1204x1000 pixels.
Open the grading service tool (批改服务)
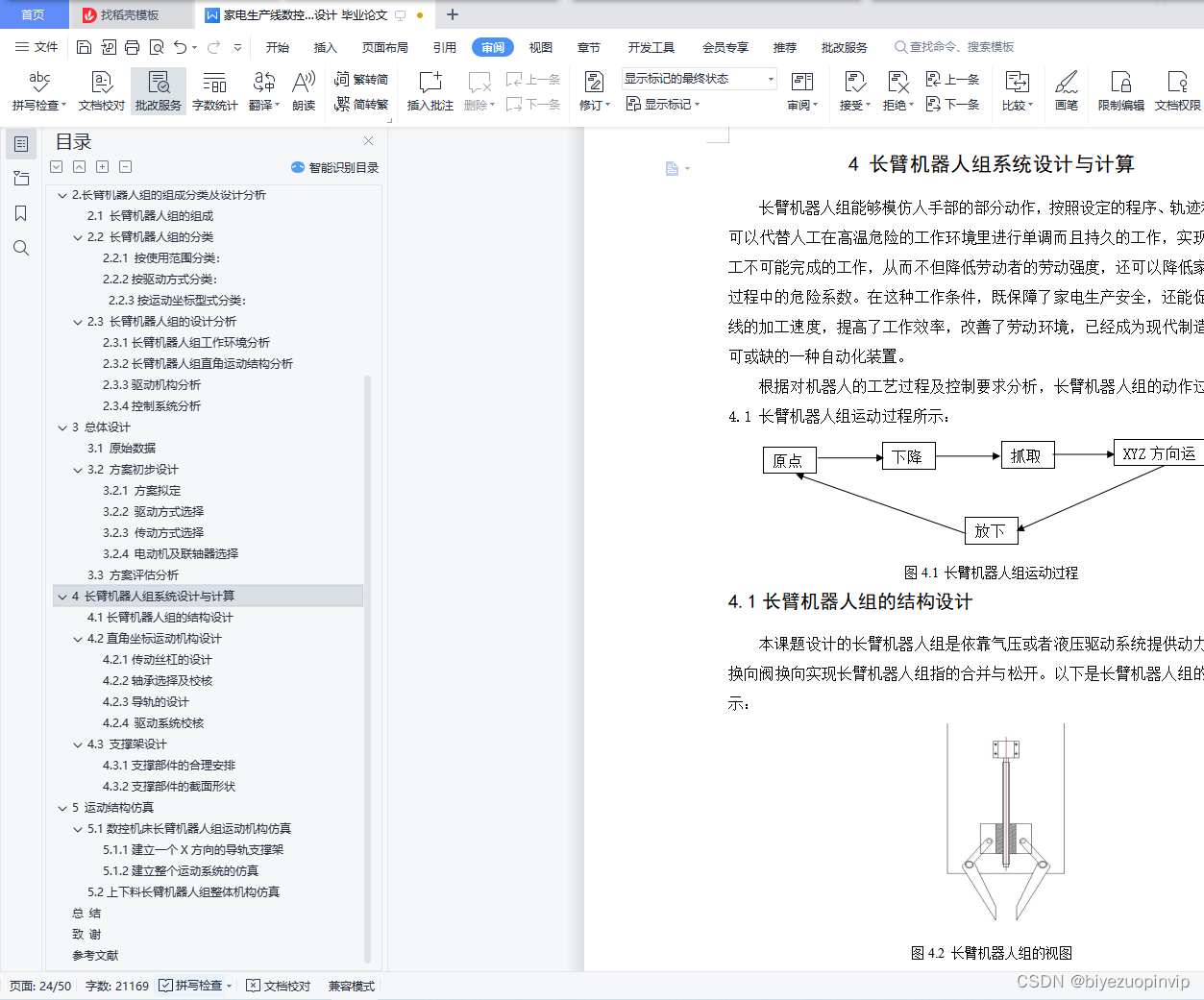pyautogui.click(x=159, y=91)
